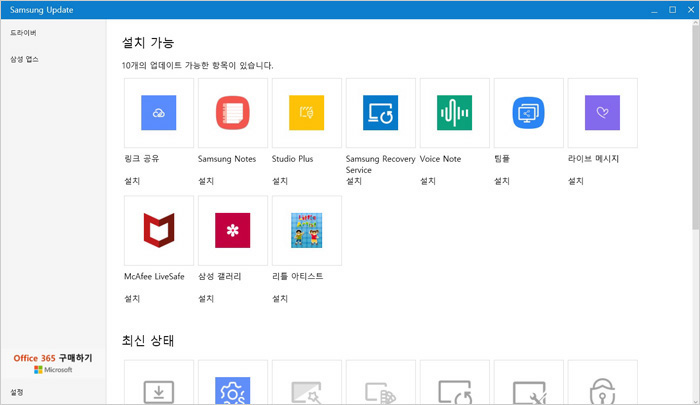Select the Samsung Notes app icon

pyautogui.click(x=233, y=113)
